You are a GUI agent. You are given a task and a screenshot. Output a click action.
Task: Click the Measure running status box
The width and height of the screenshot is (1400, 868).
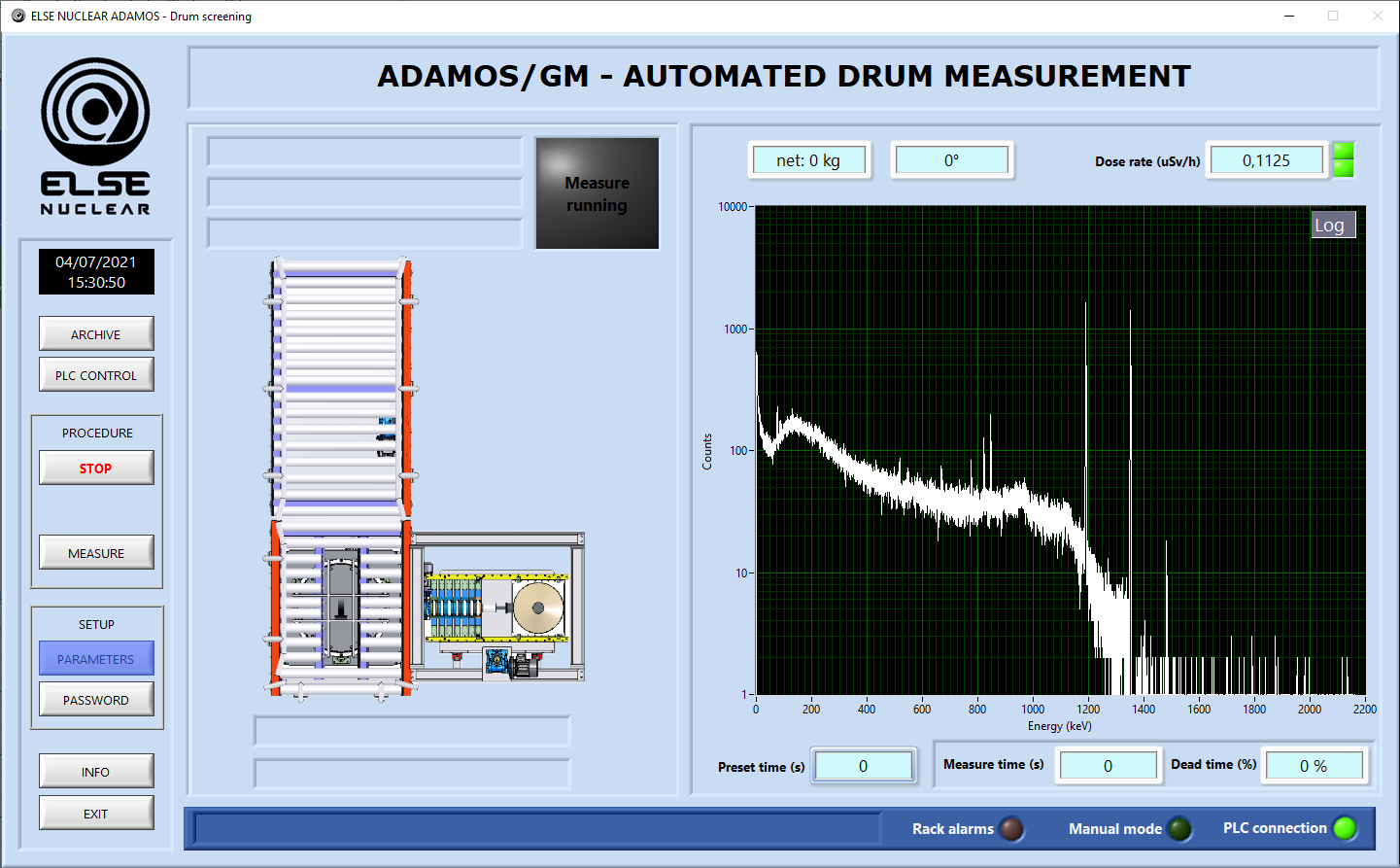tap(598, 193)
